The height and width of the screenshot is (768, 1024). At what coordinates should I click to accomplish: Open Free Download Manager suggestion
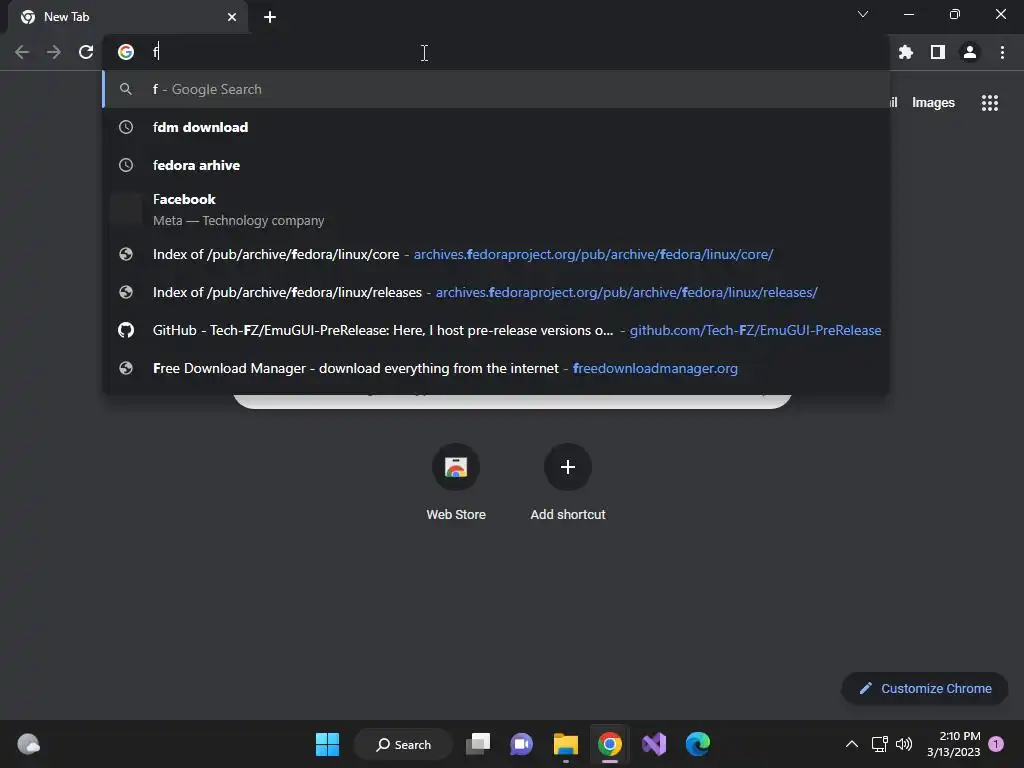click(x=496, y=368)
